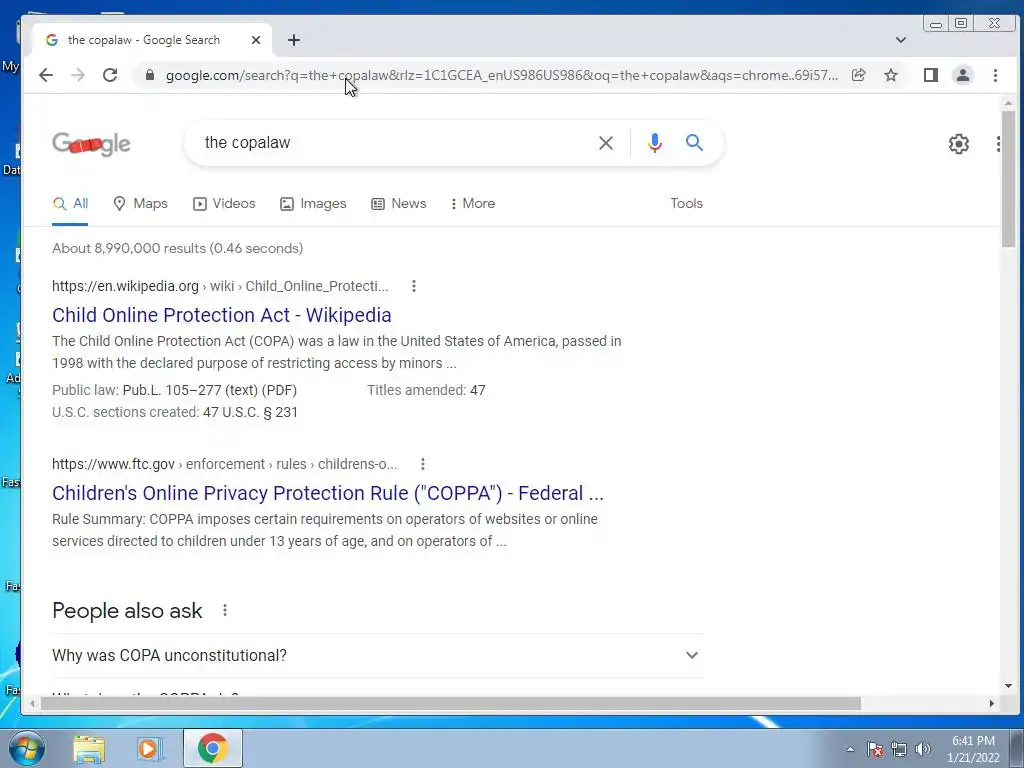Screen dimensions: 1024x768
Task: Open the side panel icon
Action: pyautogui.click(x=931, y=75)
